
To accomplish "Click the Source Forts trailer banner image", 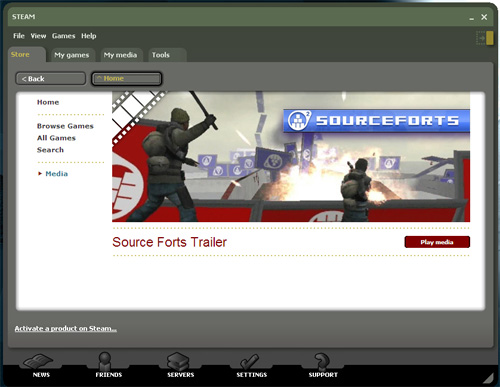I will point(291,157).
